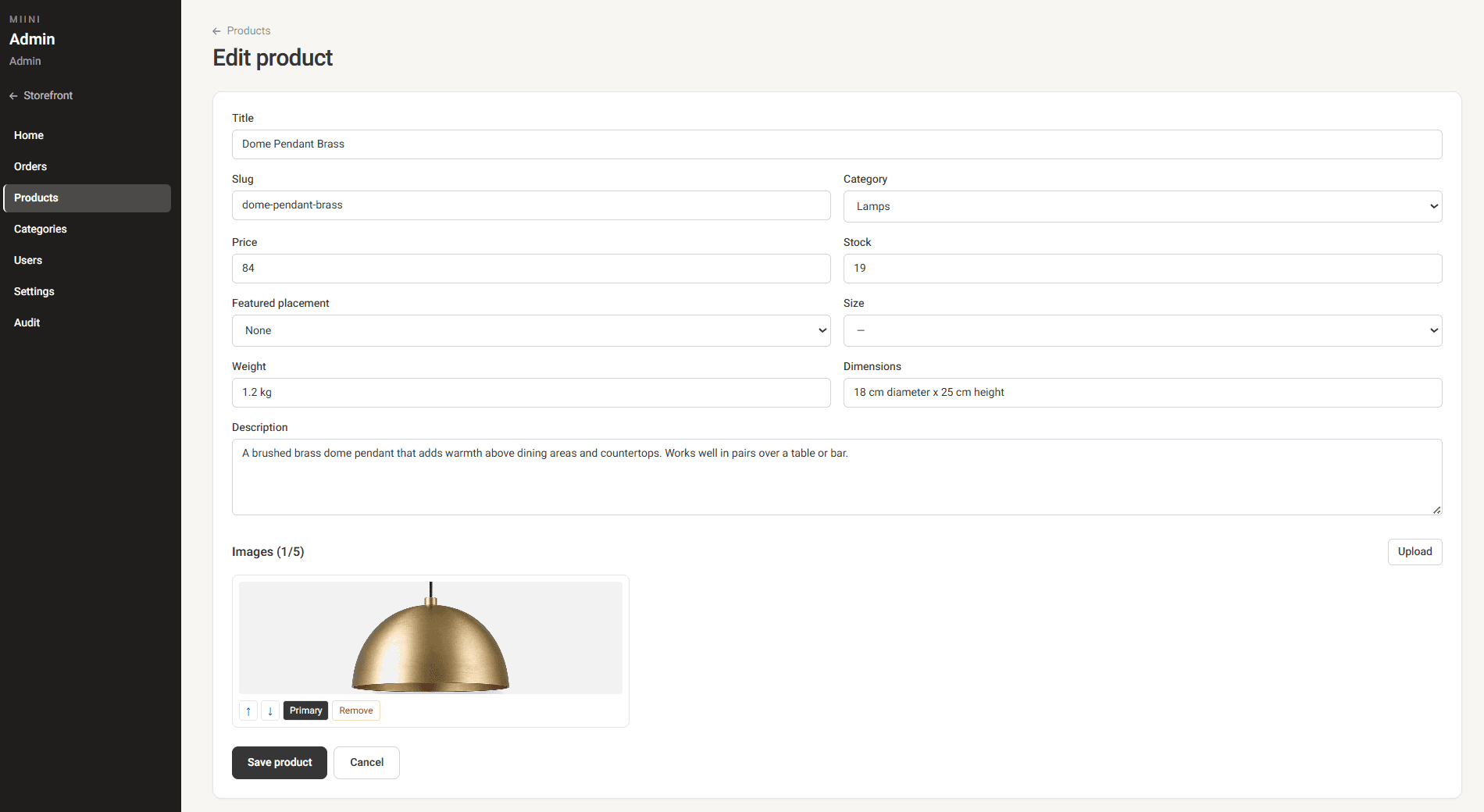Click into the Description text area
Viewport: 1484px width, 812px height.
tap(837, 477)
